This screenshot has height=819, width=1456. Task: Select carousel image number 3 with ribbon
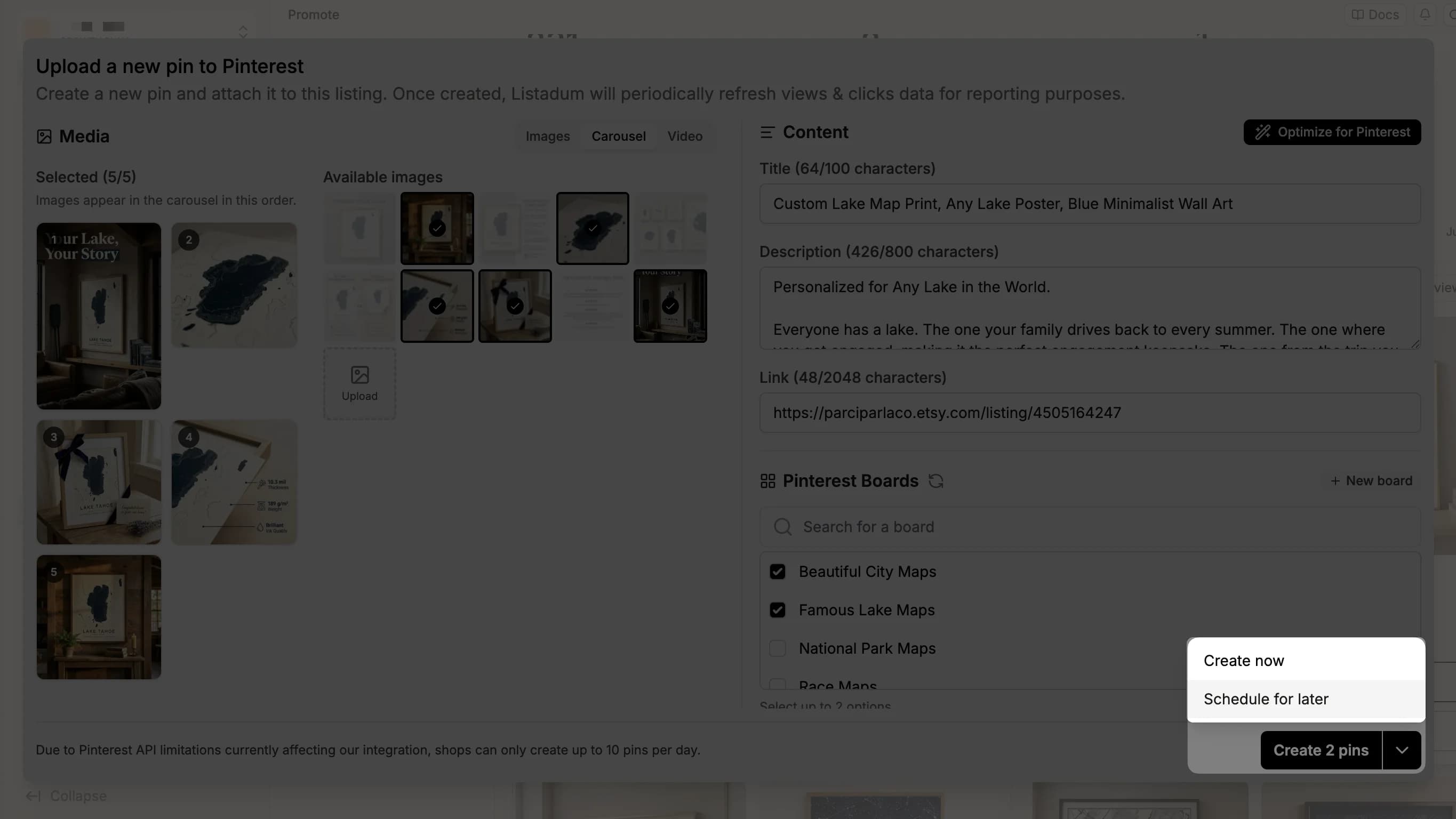[99, 482]
